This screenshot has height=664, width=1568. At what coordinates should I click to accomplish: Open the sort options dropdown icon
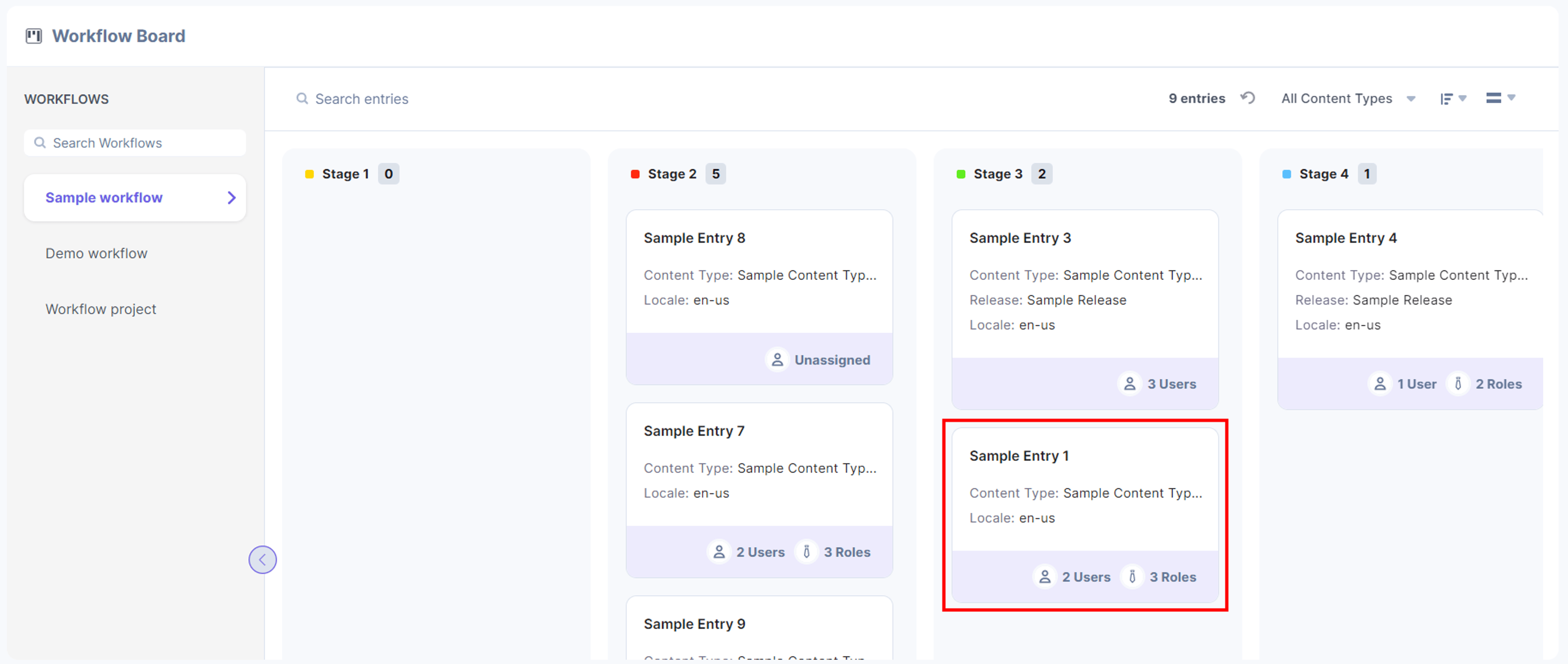pos(1453,99)
